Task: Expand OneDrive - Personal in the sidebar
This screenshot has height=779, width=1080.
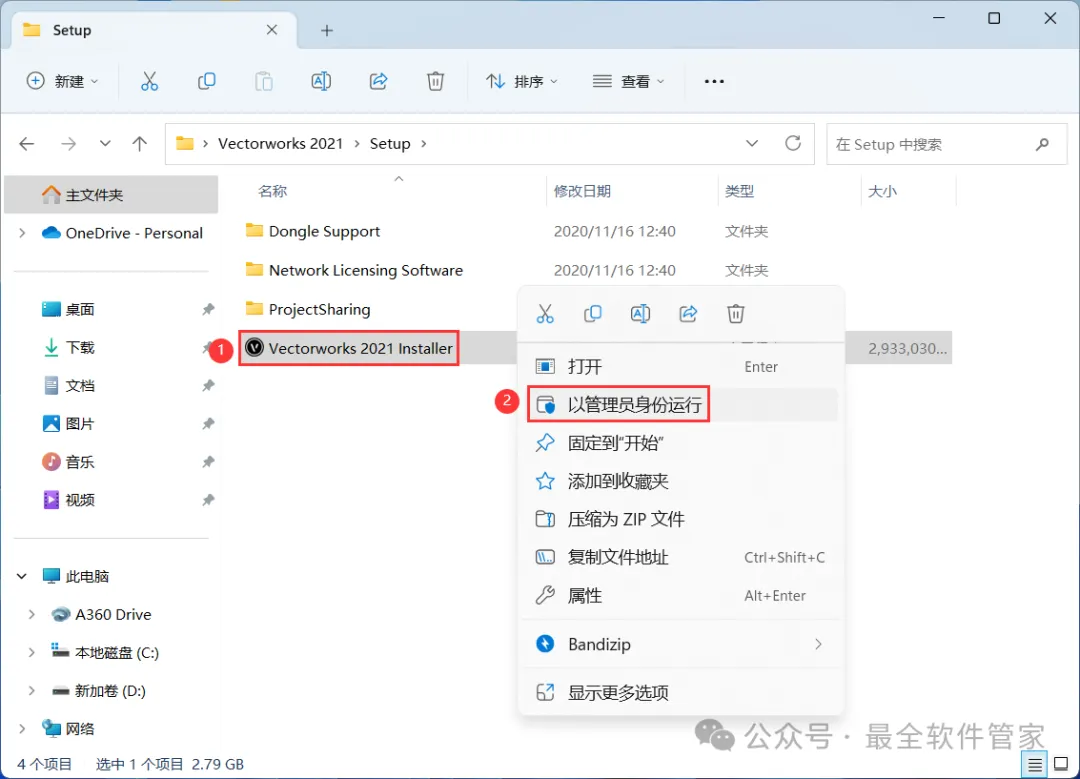Action: (x=22, y=233)
